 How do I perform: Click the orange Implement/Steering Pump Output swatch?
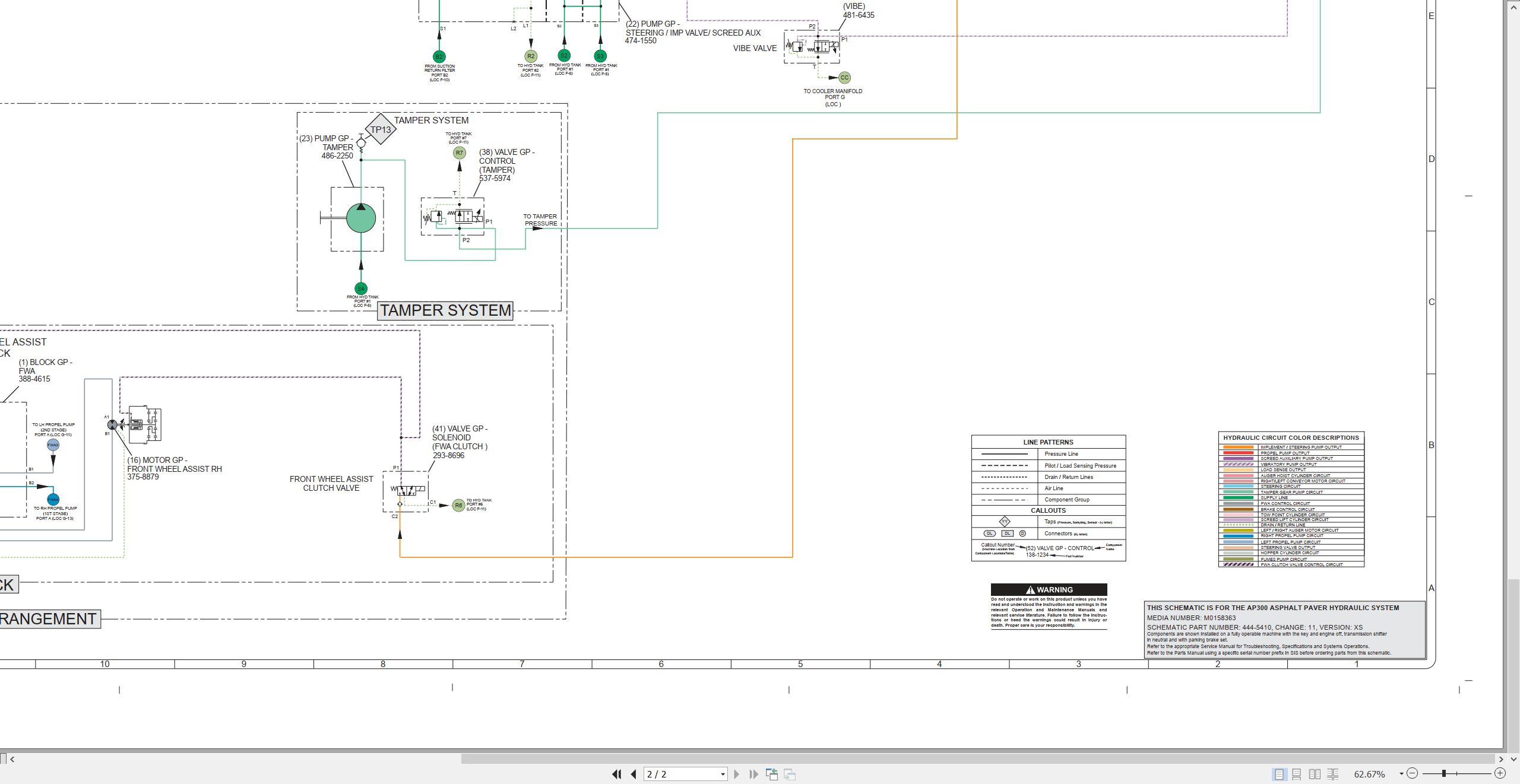1239,447
